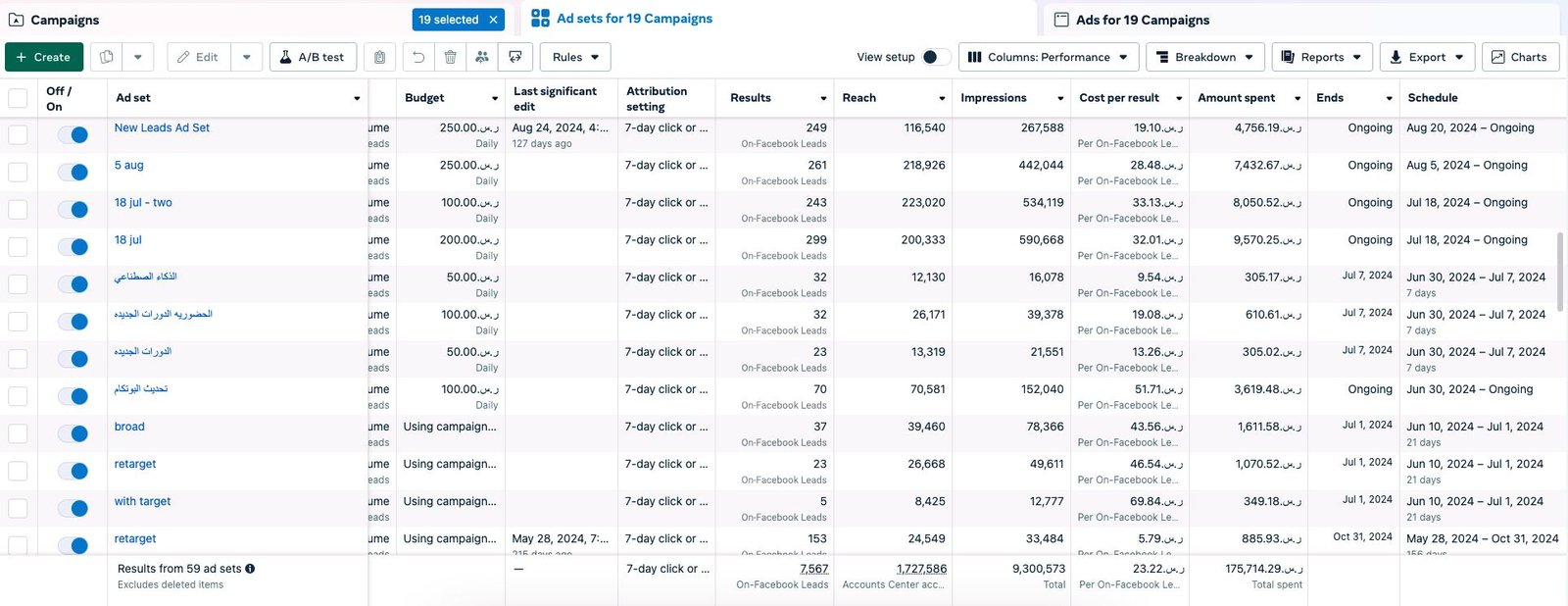Switch to the Campaigns tab
This screenshot has width=1568, height=606.
pos(65,20)
